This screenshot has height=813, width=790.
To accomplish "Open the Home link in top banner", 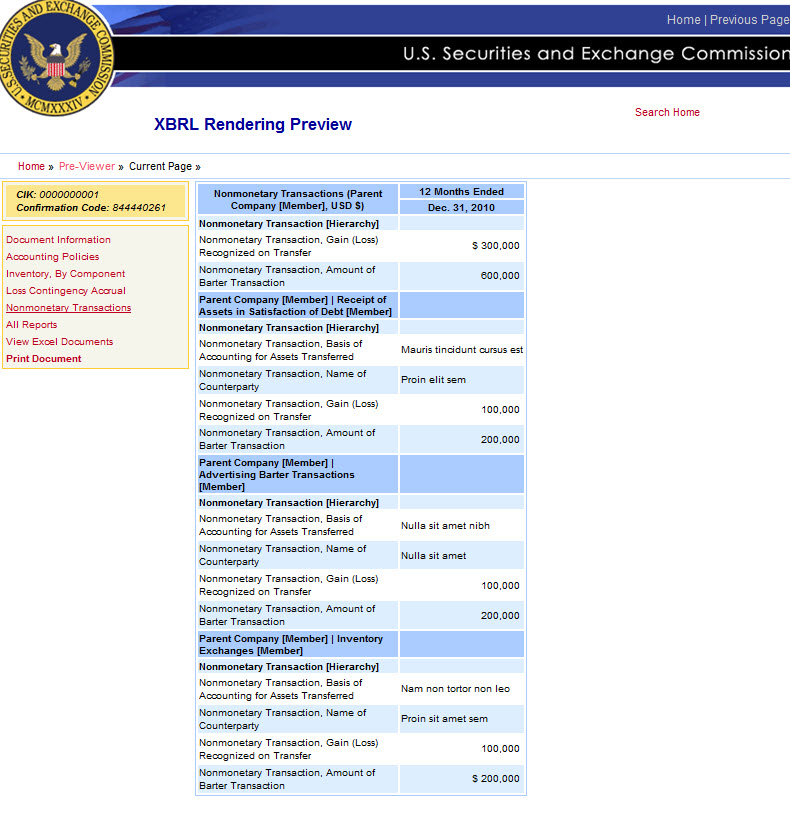I will [x=683, y=20].
